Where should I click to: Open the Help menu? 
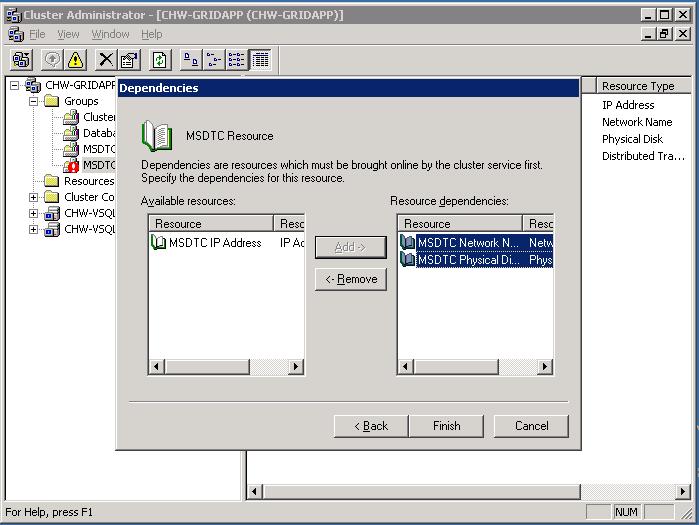(x=152, y=34)
